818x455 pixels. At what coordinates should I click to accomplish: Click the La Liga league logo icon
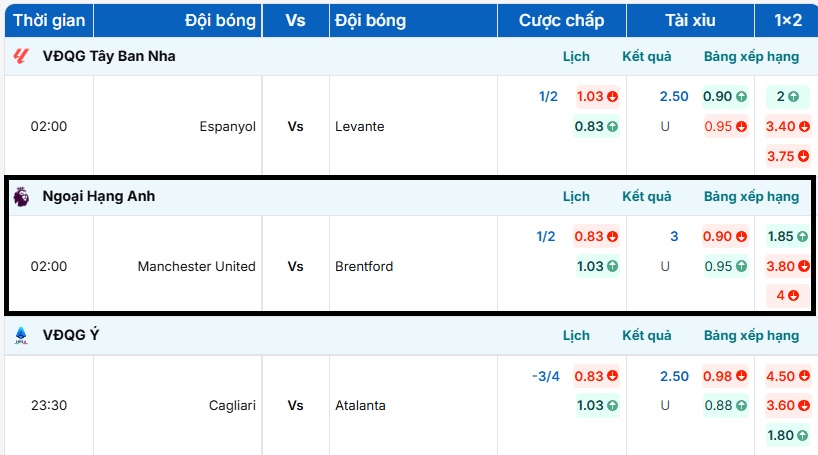pyautogui.click(x=21, y=57)
